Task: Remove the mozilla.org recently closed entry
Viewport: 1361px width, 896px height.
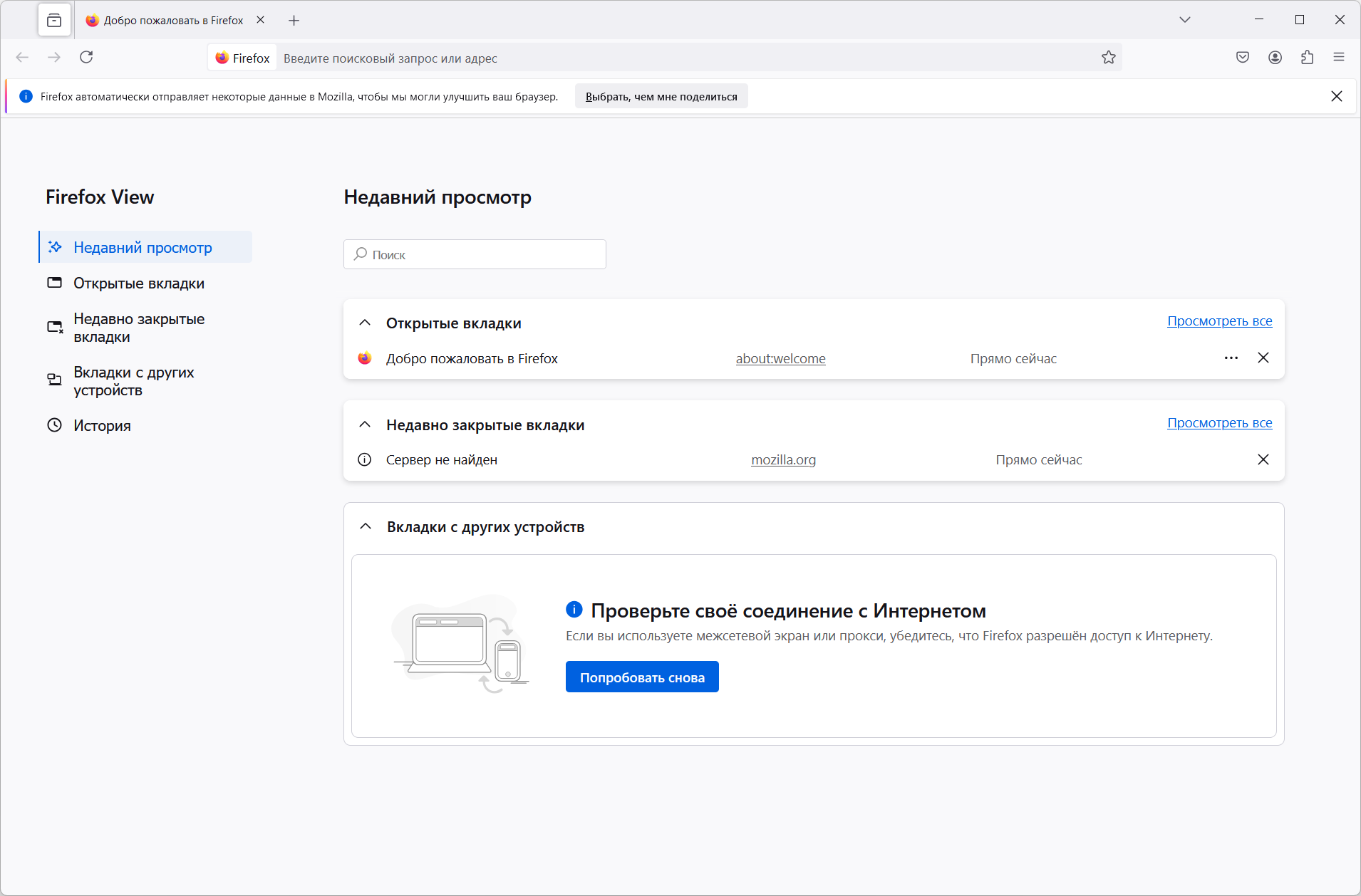Action: pos(1263,459)
